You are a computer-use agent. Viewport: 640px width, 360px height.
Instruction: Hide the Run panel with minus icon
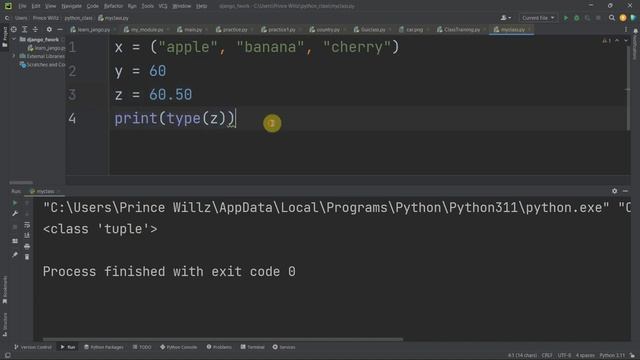click(x=625, y=191)
